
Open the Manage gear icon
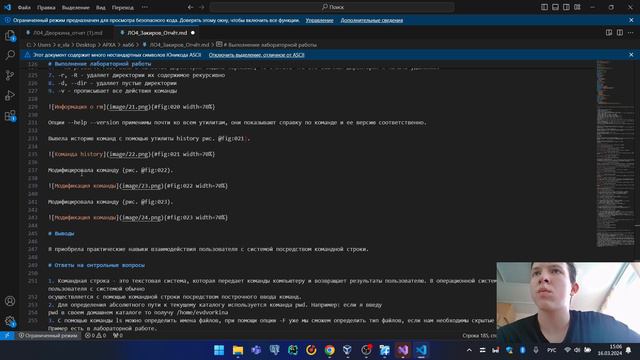tap(10, 321)
